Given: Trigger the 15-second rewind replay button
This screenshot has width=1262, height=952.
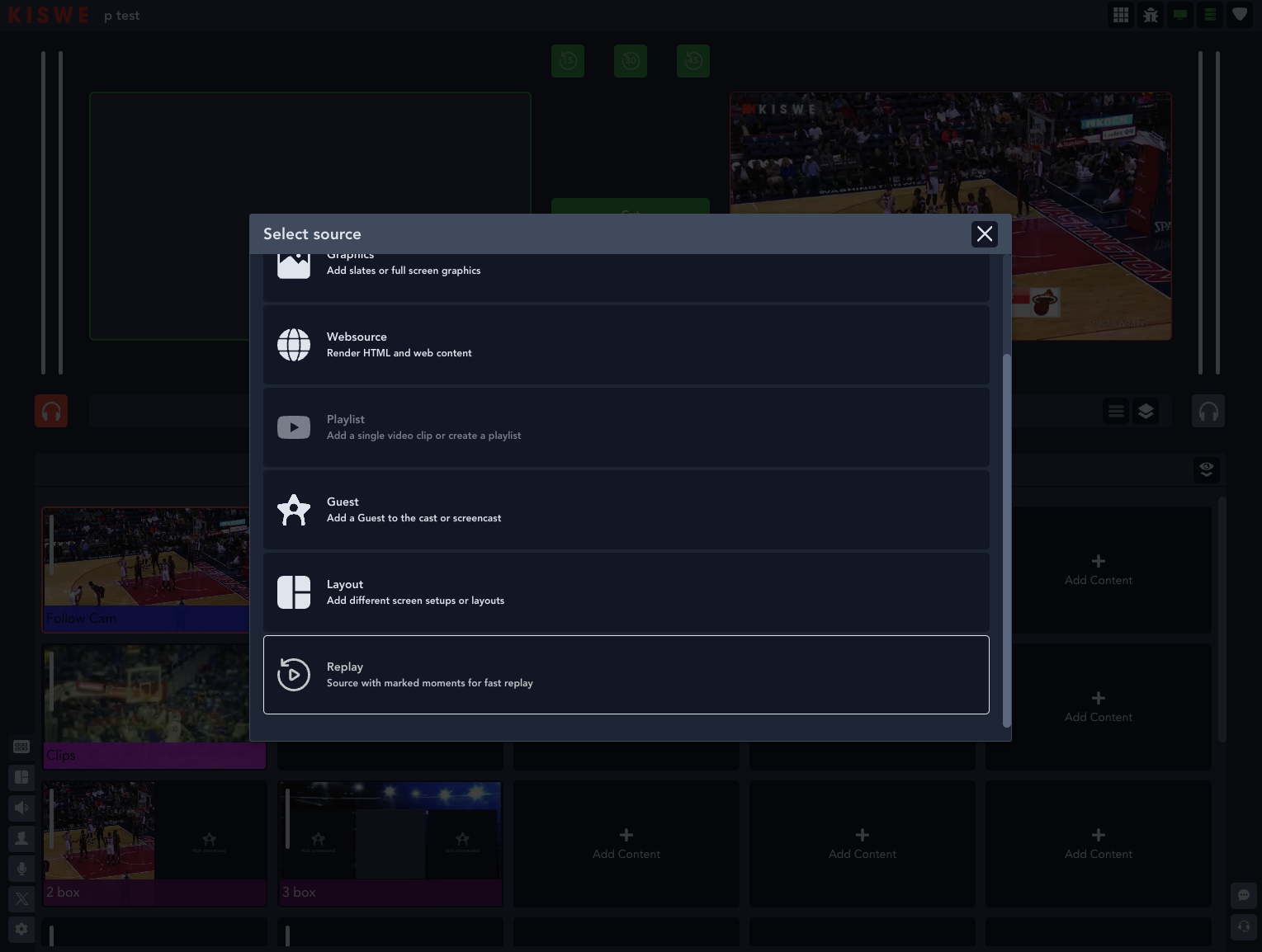Looking at the screenshot, I should (568, 60).
